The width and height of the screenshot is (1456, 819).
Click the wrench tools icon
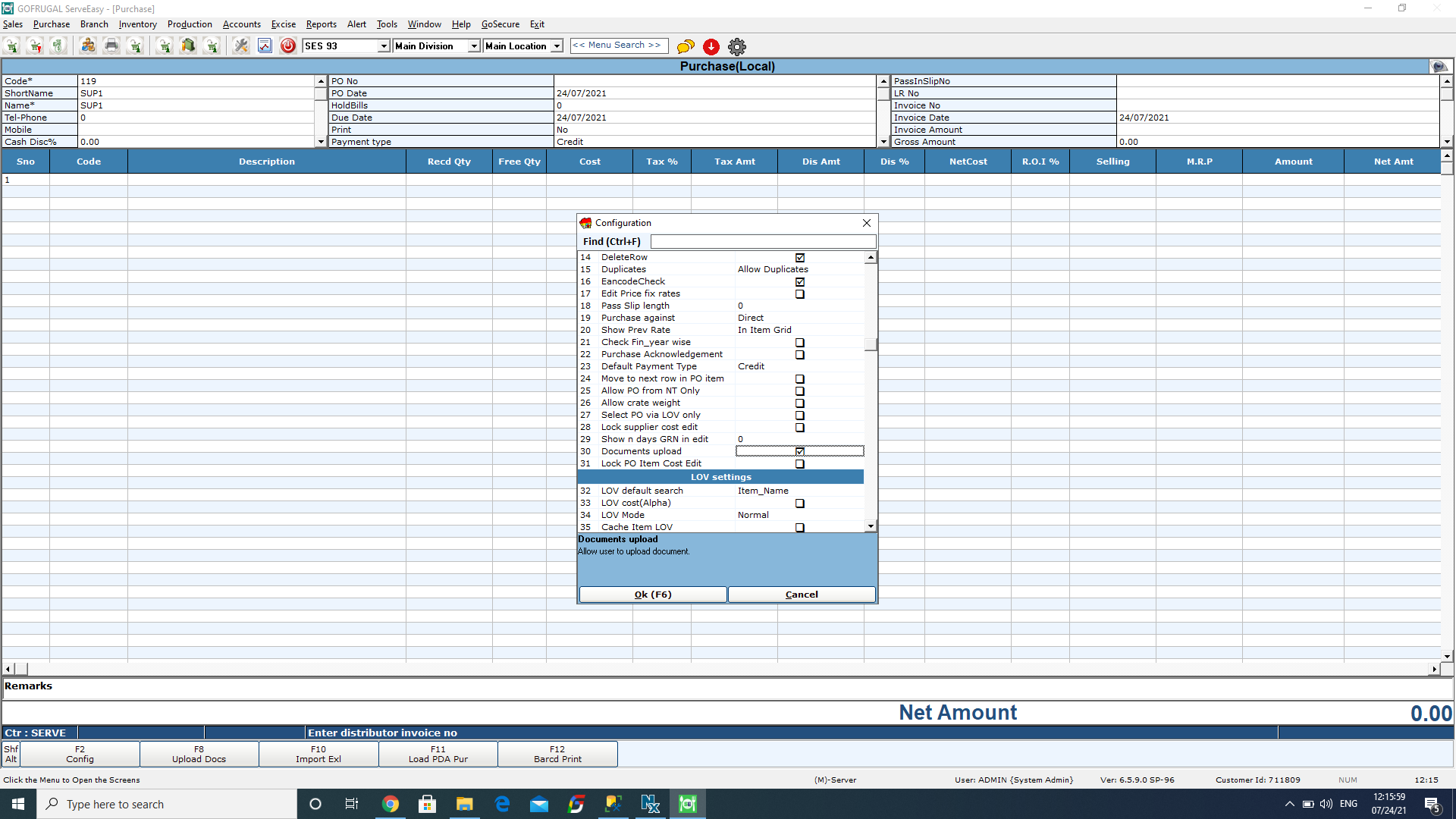pyautogui.click(x=241, y=46)
